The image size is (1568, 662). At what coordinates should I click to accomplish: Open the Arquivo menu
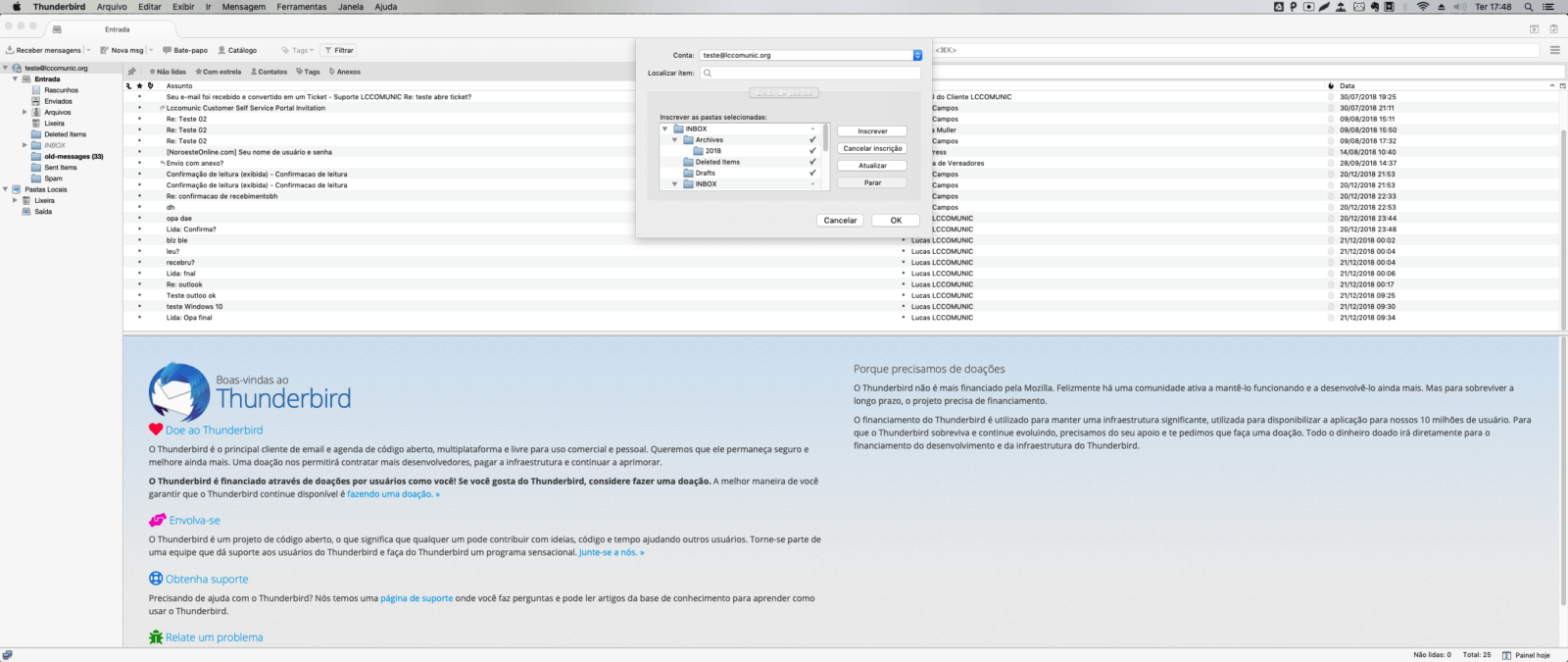112,7
